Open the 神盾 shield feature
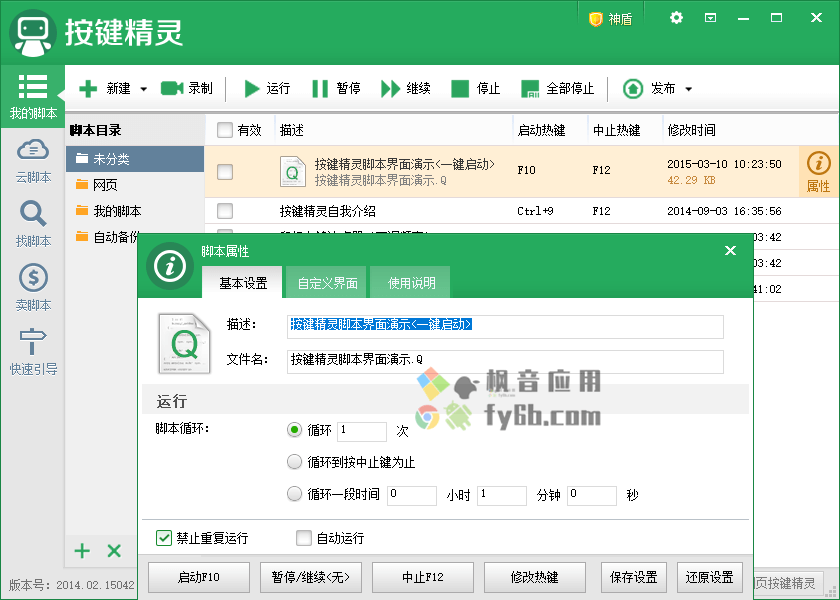 (611, 19)
